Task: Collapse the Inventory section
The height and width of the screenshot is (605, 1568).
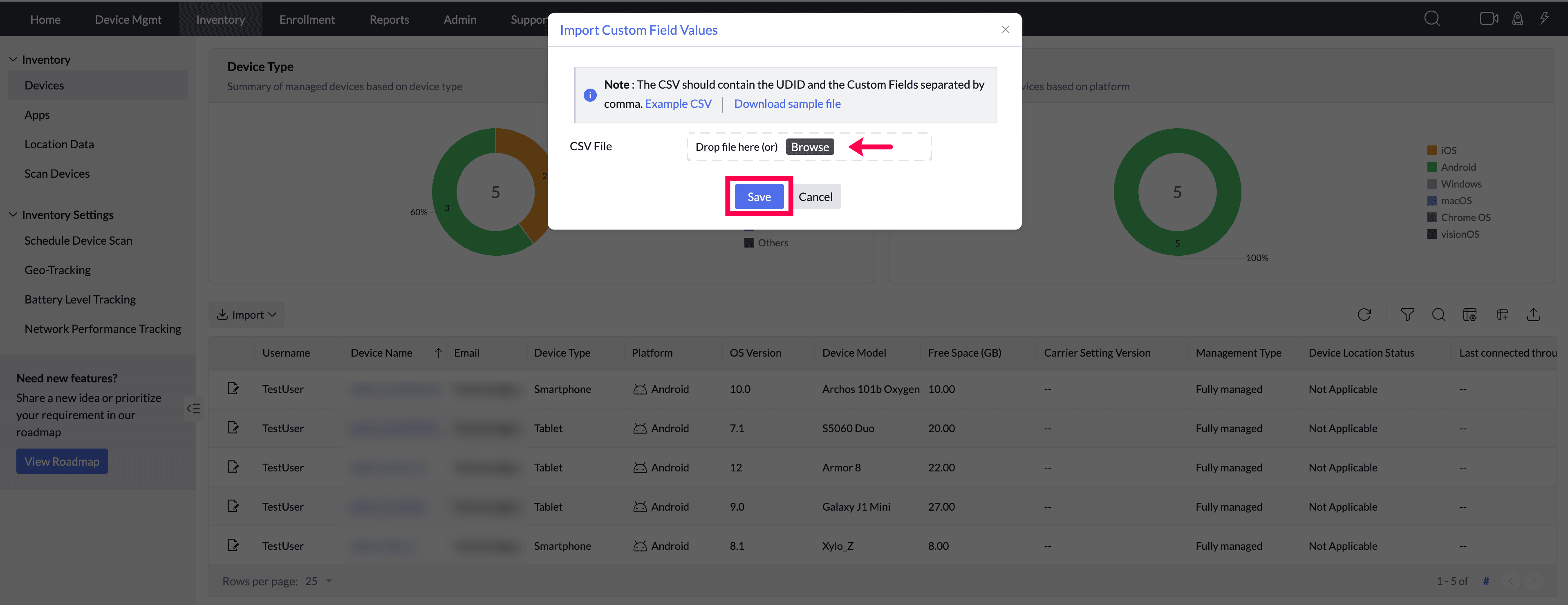Action: coord(13,59)
